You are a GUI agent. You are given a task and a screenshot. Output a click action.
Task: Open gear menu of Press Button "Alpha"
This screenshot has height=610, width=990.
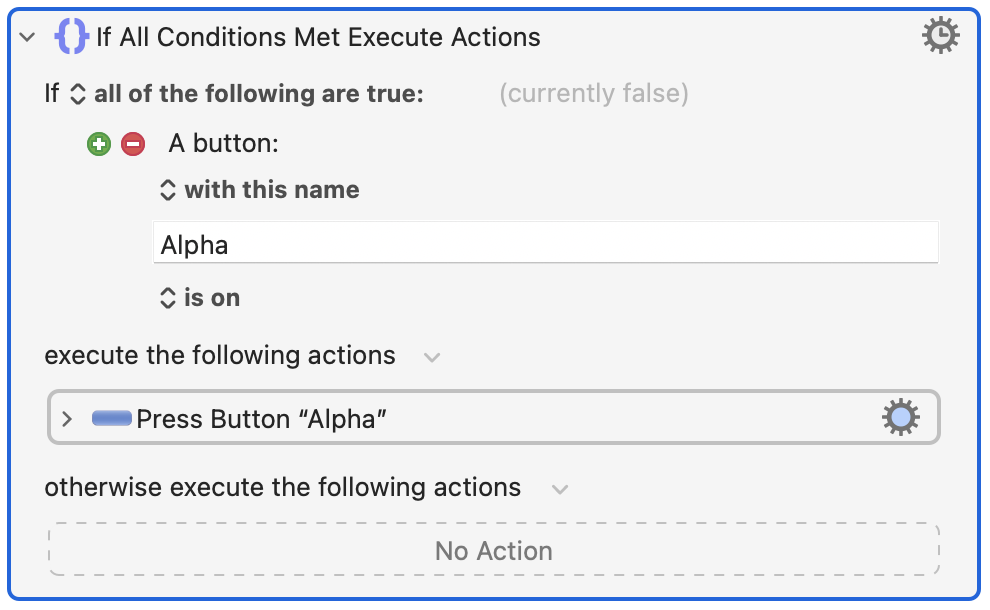(x=900, y=418)
